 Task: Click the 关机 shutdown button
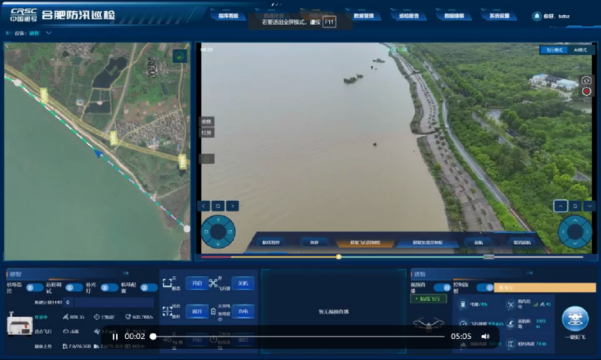pyautogui.click(x=243, y=283)
